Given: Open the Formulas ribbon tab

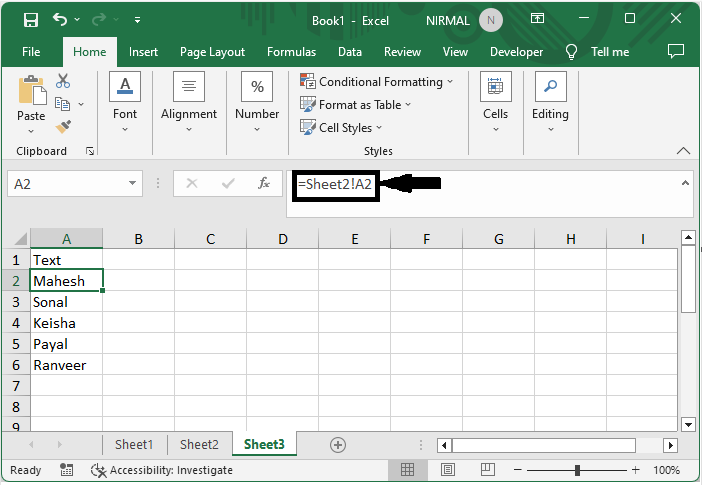Looking at the screenshot, I should pyautogui.click(x=291, y=52).
